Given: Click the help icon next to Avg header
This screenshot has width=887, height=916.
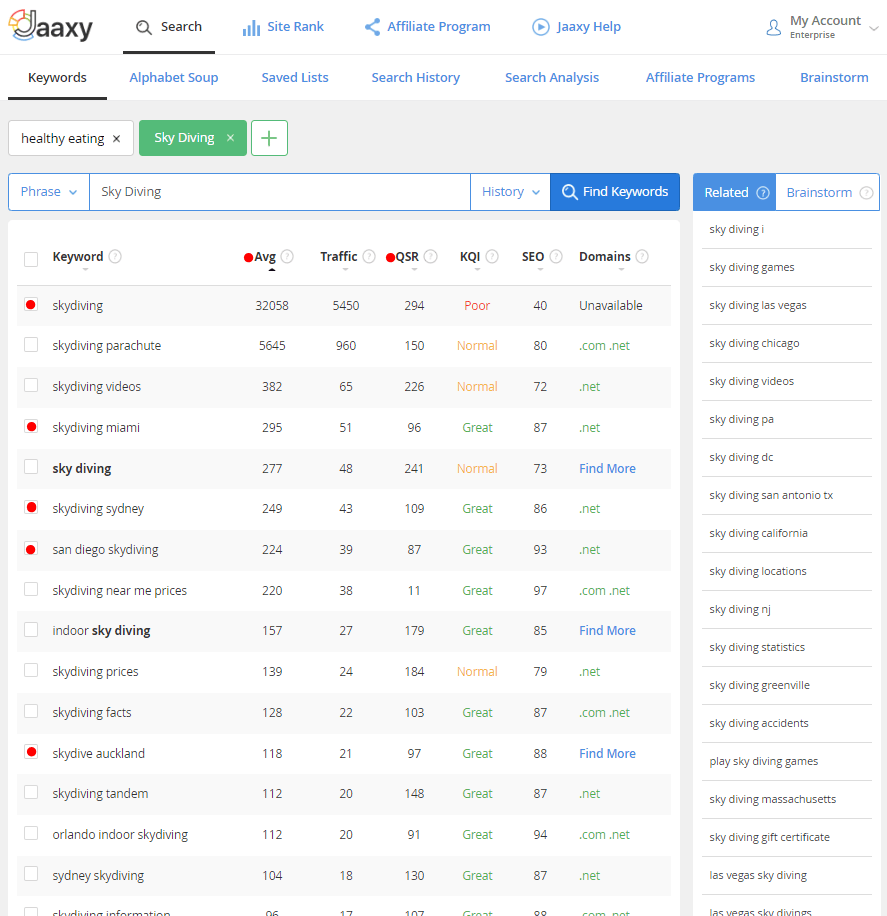Looking at the screenshot, I should (287, 256).
